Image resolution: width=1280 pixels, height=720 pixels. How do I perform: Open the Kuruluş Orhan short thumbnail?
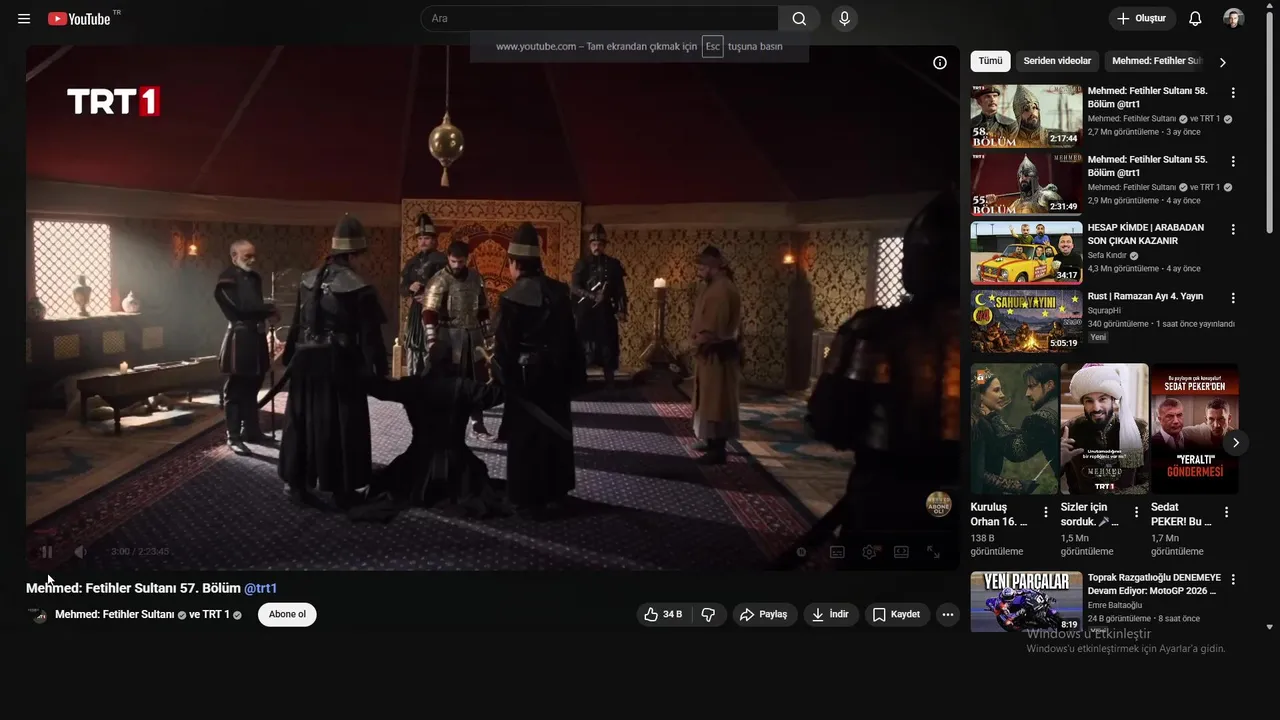(x=1014, y=429)
